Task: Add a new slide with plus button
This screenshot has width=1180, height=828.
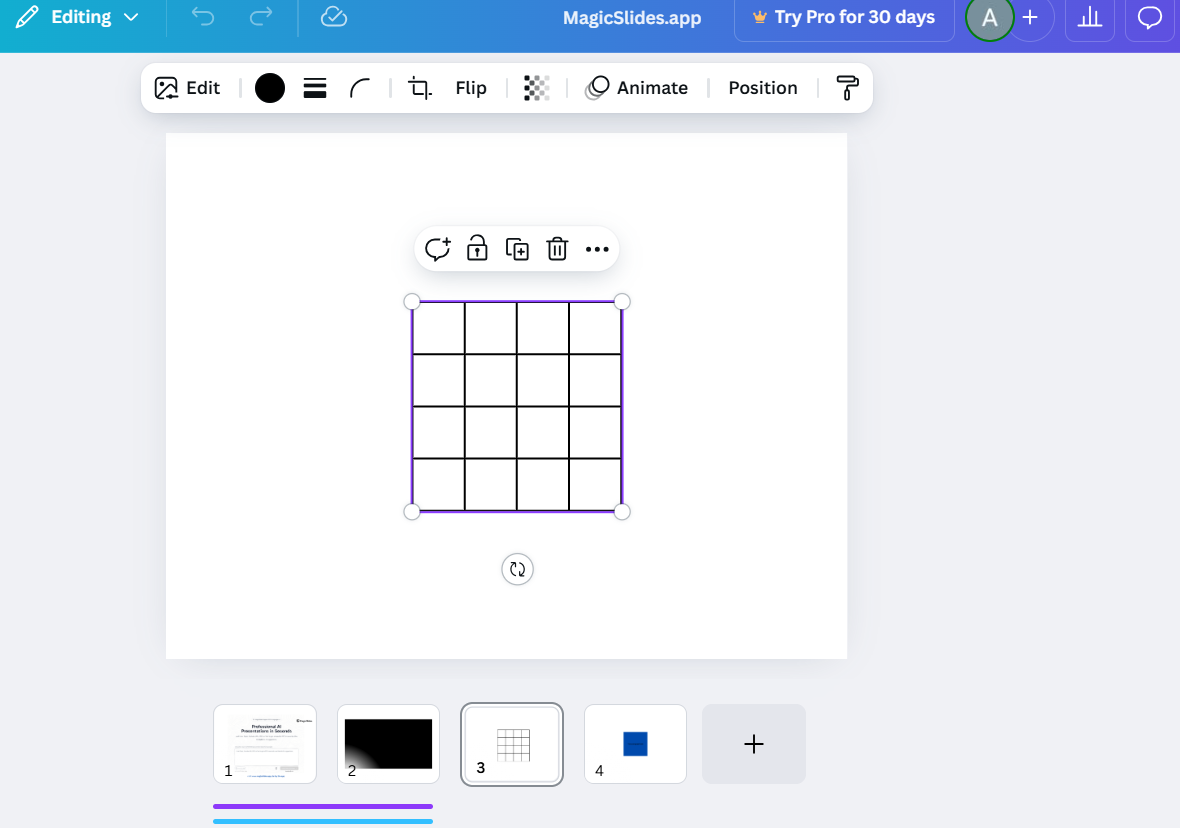Action: 754,744
